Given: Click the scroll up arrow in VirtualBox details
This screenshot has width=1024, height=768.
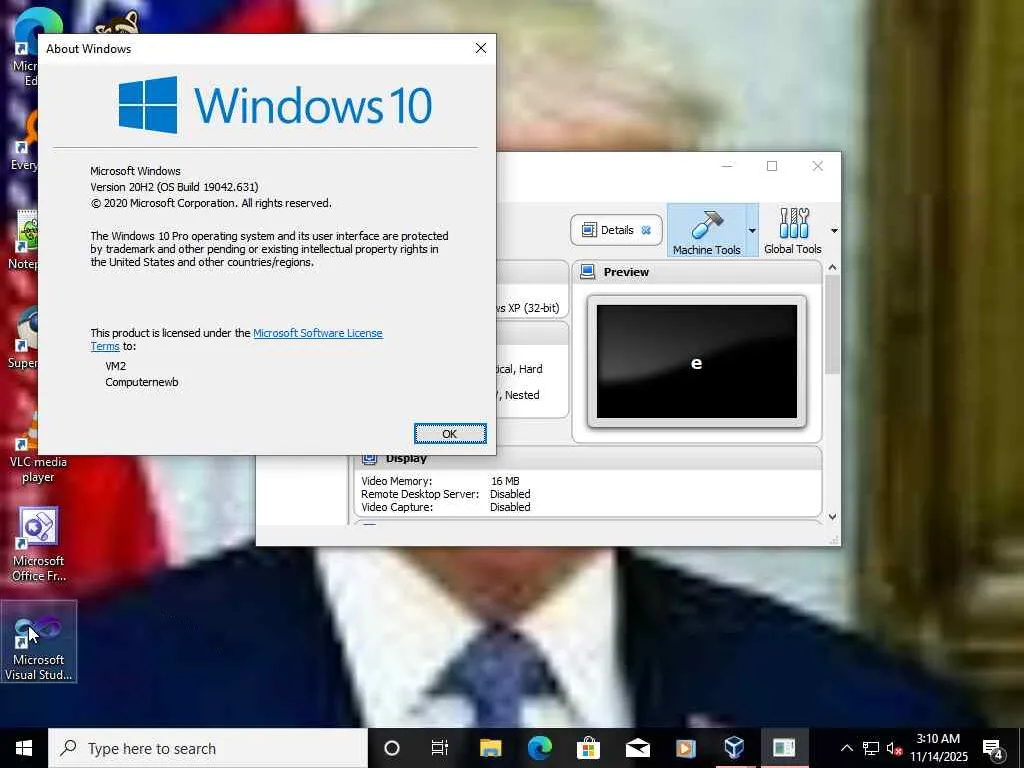Looking at the screenshot, I should tap(832, 268).
